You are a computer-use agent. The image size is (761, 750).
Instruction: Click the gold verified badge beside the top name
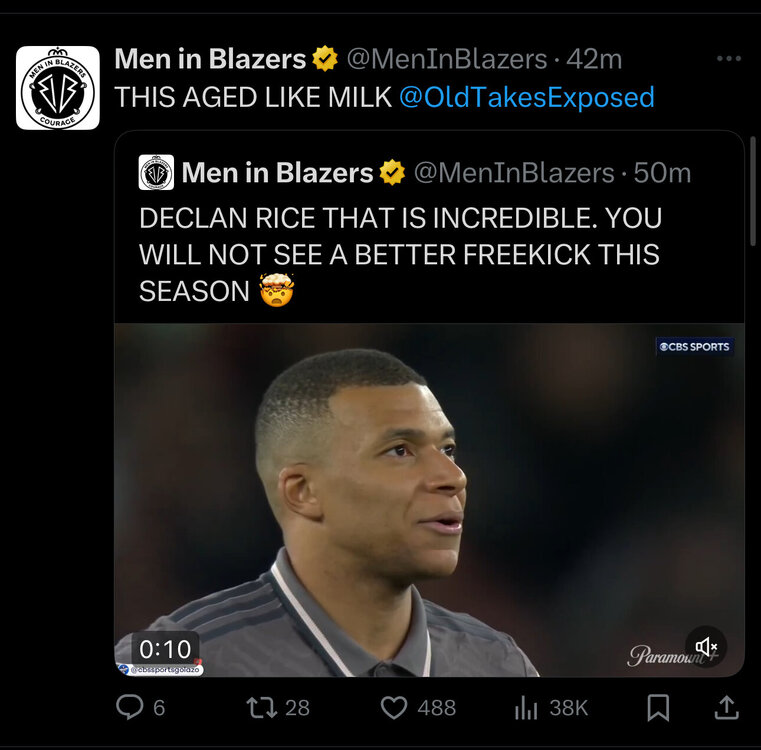click(325, 59)
